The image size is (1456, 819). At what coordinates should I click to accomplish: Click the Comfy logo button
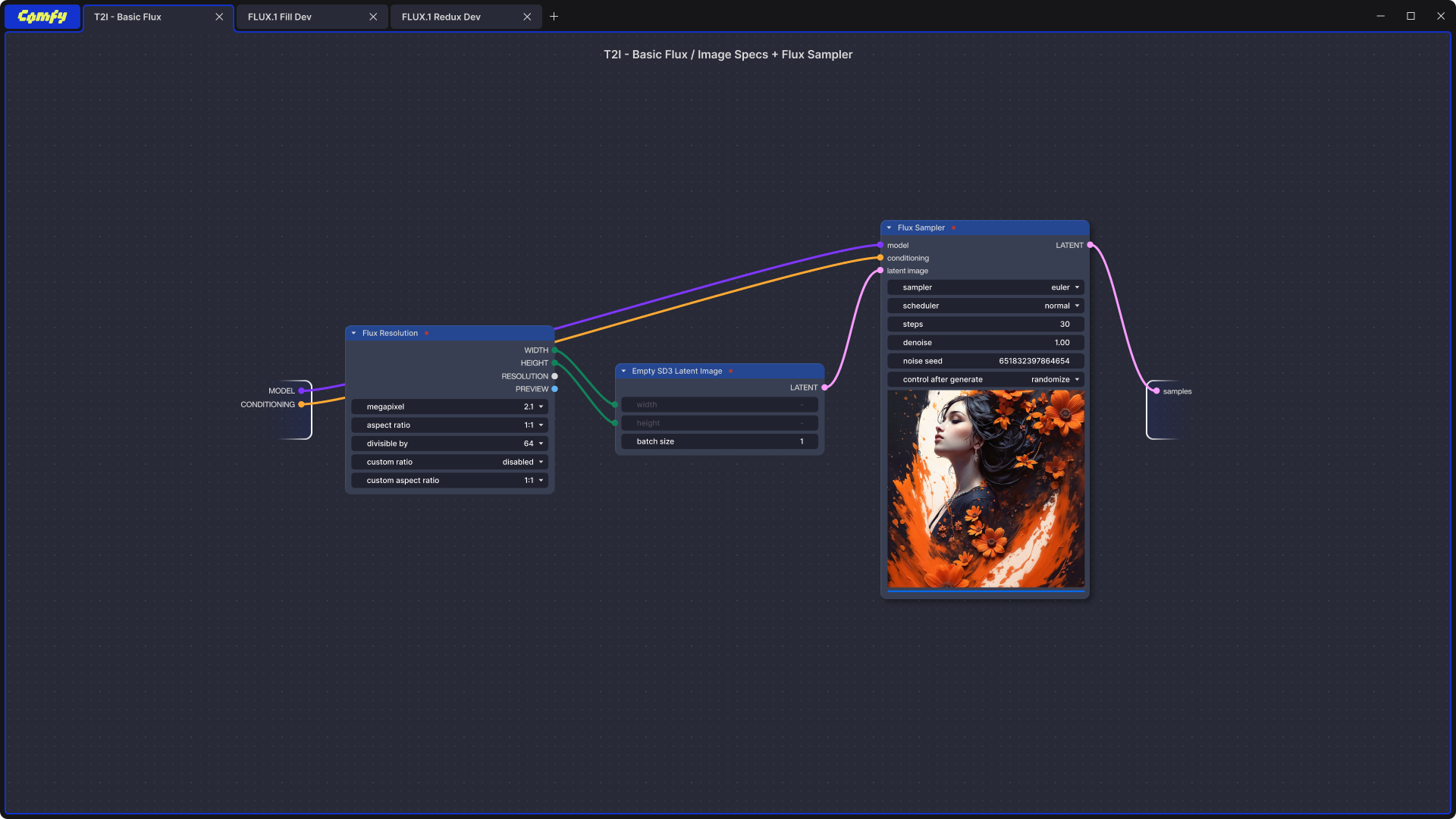pyautogui.click(x=42, y=17)
